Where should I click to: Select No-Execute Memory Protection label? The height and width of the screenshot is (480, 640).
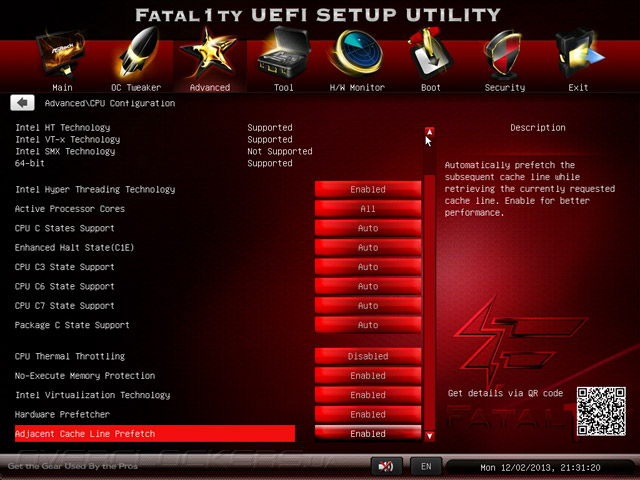pyautogui.click(x=85, y=376)
